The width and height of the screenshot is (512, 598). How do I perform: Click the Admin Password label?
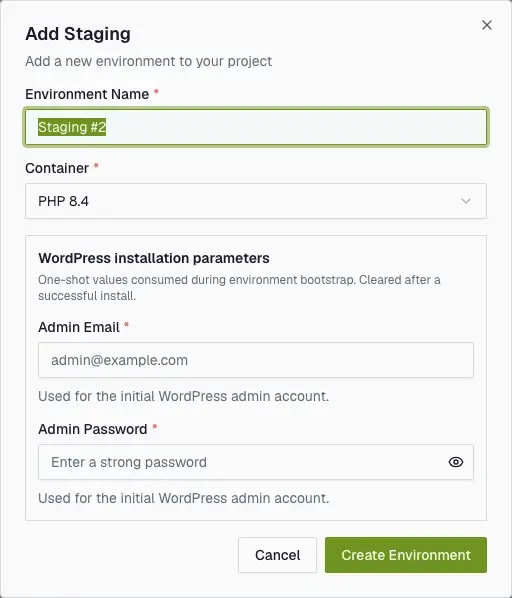click(93, 429)
